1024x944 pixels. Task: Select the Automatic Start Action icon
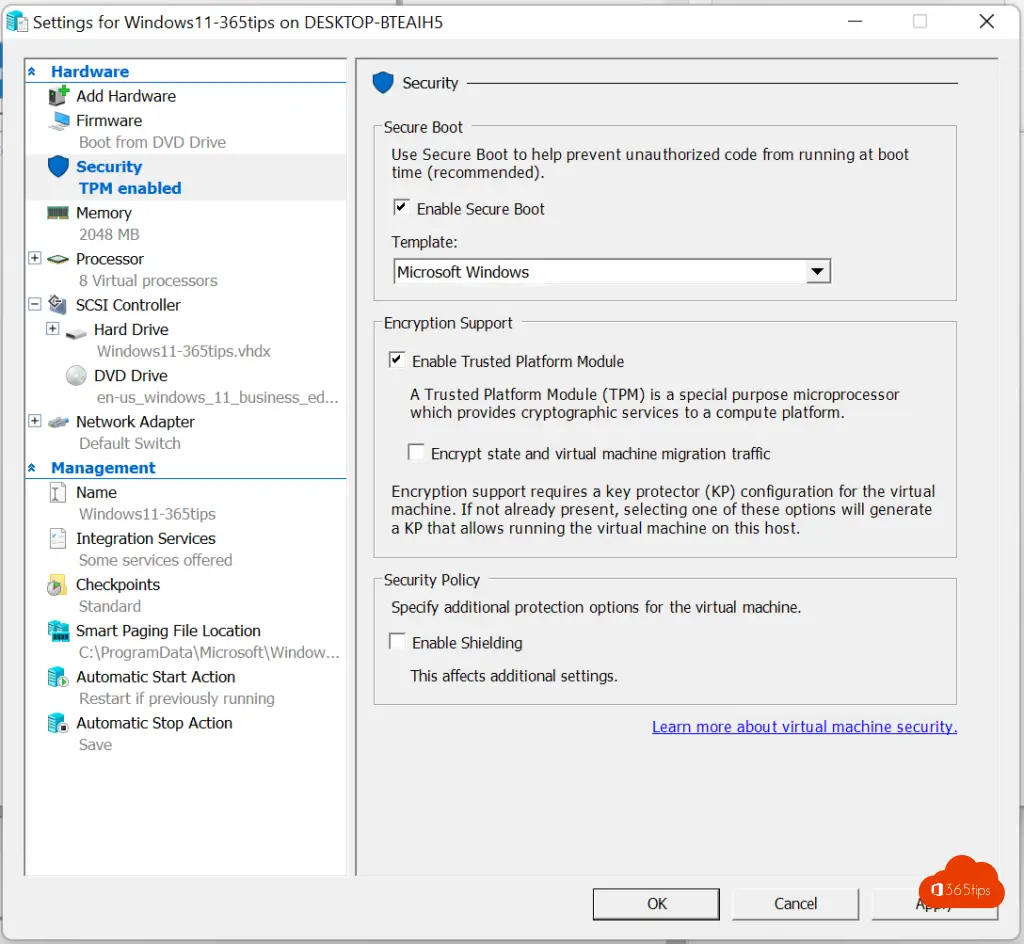pyautogui.click(x=58, y=677)
